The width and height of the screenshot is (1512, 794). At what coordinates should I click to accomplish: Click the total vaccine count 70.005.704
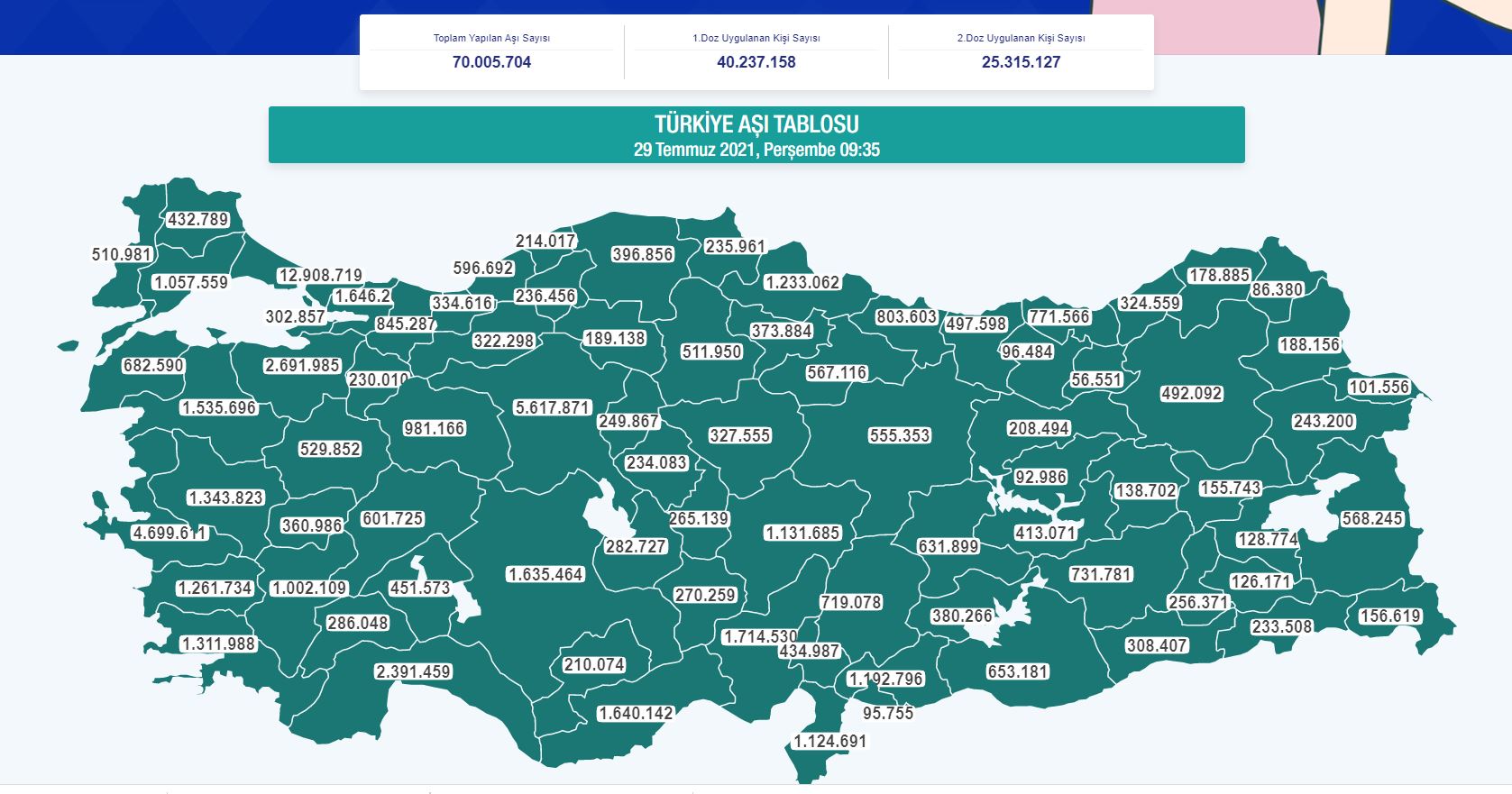pyautogui.click(x=491, y=62)
